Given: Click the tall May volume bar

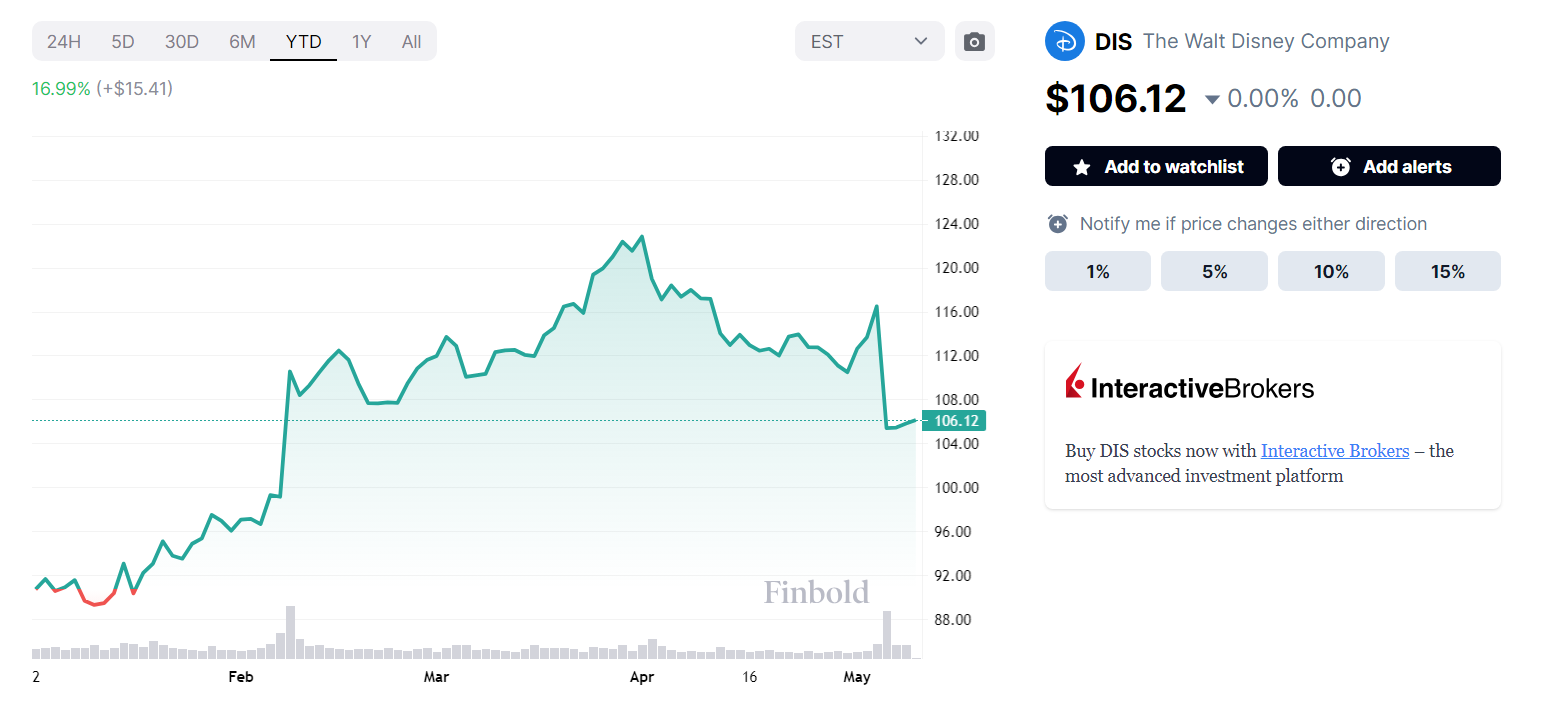Looking at the screenshot, I should [x=887, y=634].
